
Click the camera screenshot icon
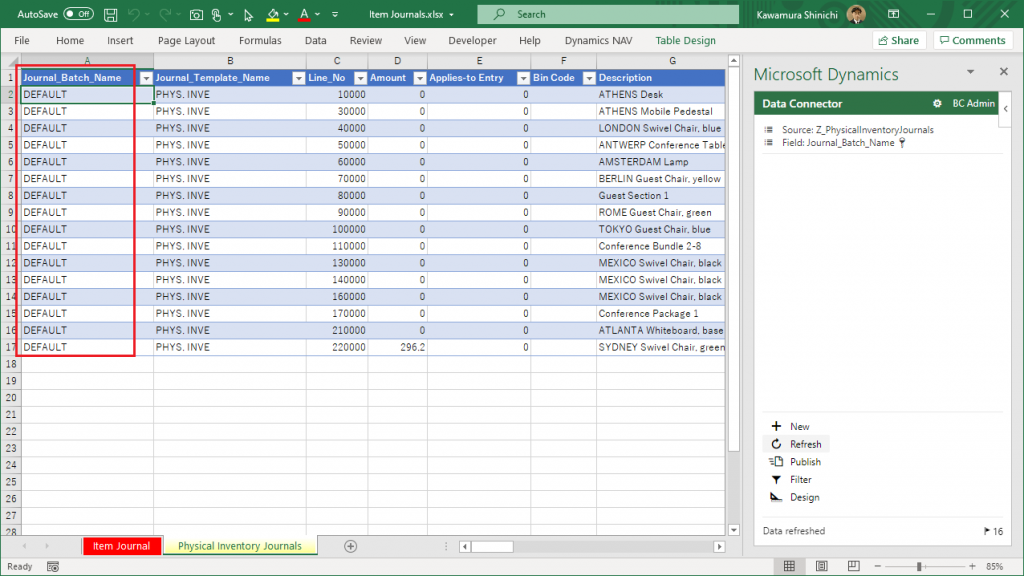tap(196, 14)
